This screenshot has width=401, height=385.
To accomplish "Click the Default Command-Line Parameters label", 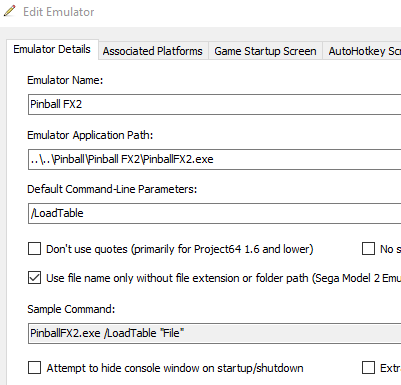I will pos(112,189).
